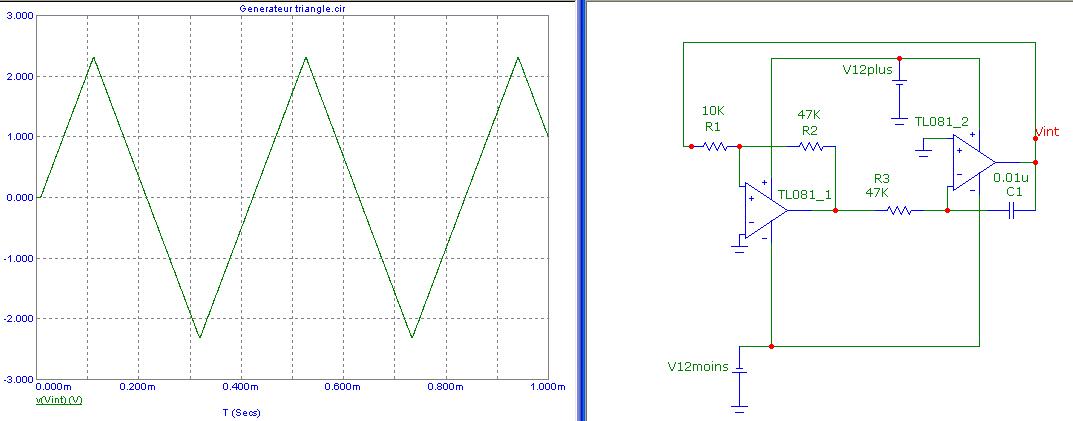
Task: Click the R2 name label
Action: [810, 130]
